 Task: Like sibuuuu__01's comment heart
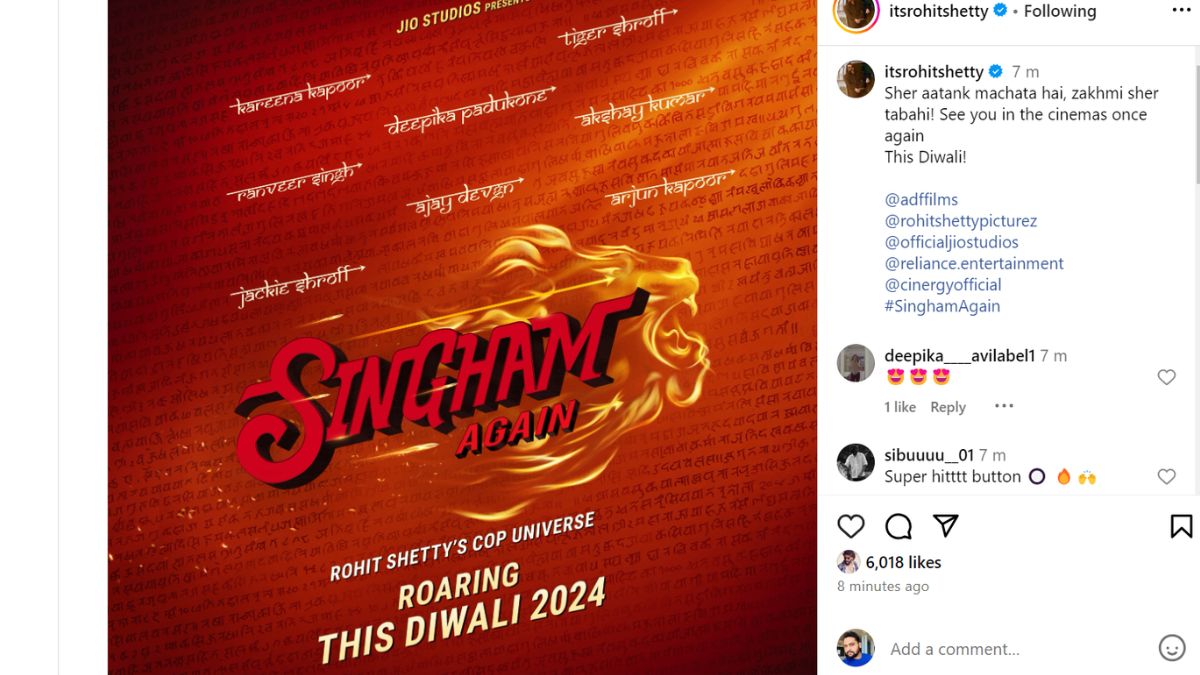click(1166, 477)
